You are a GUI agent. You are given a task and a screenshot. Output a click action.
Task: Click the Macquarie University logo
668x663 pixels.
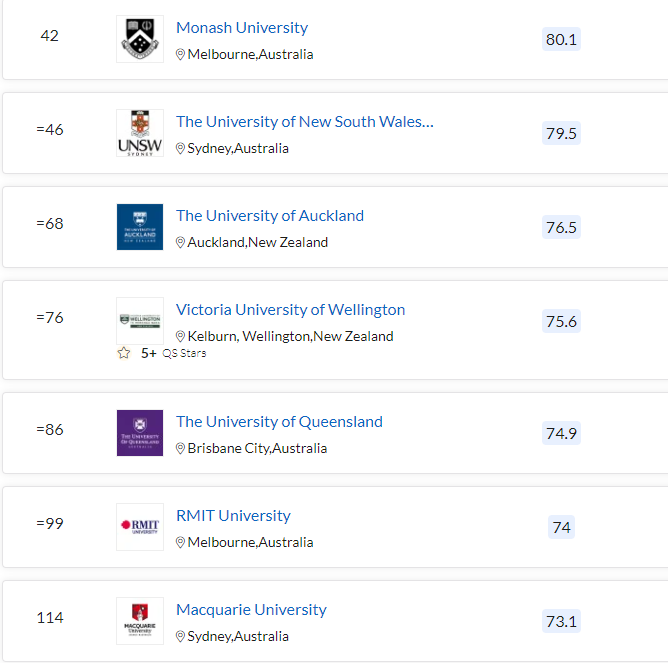point(140,621)
